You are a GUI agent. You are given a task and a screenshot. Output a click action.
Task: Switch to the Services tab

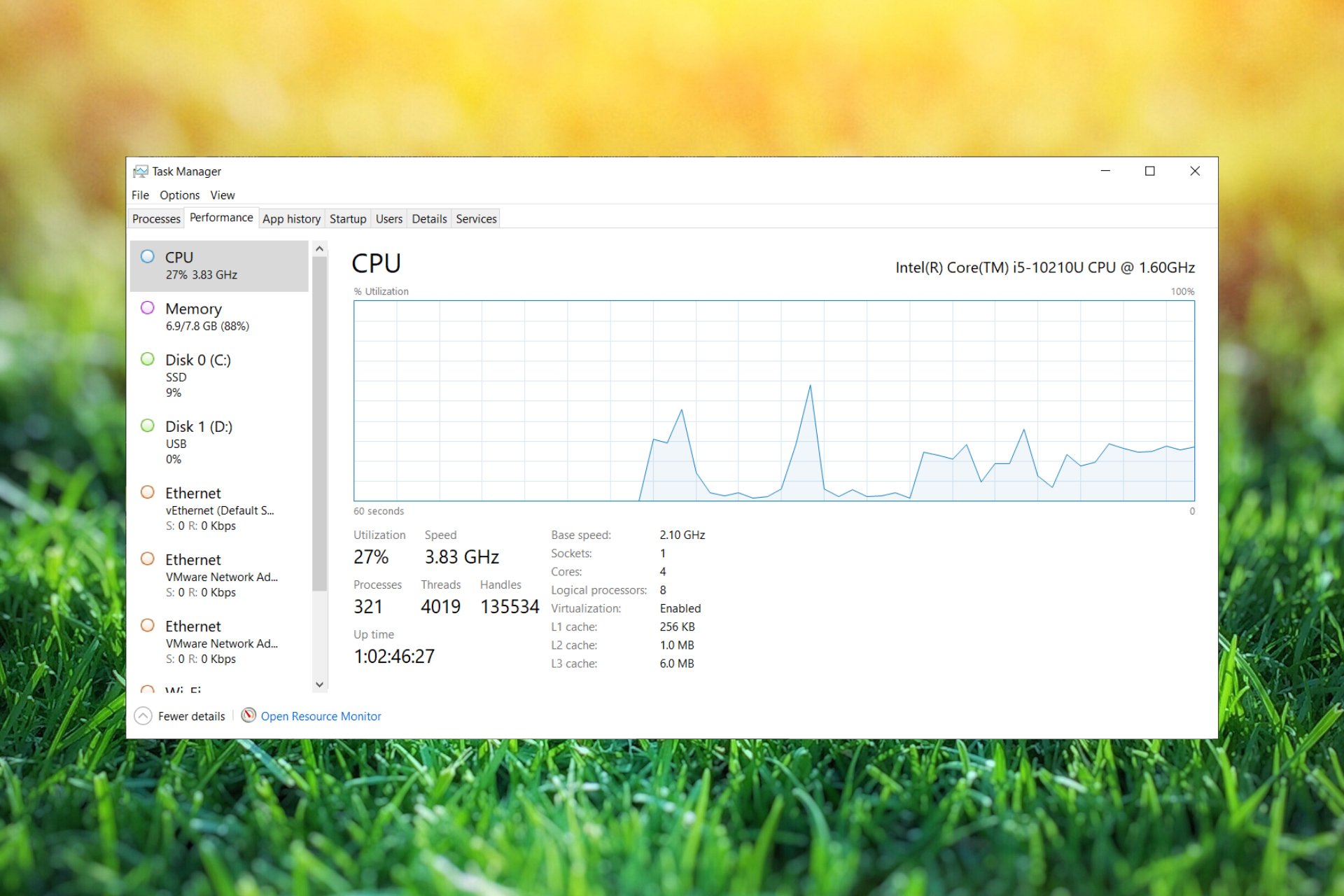[x=476, y=219]
